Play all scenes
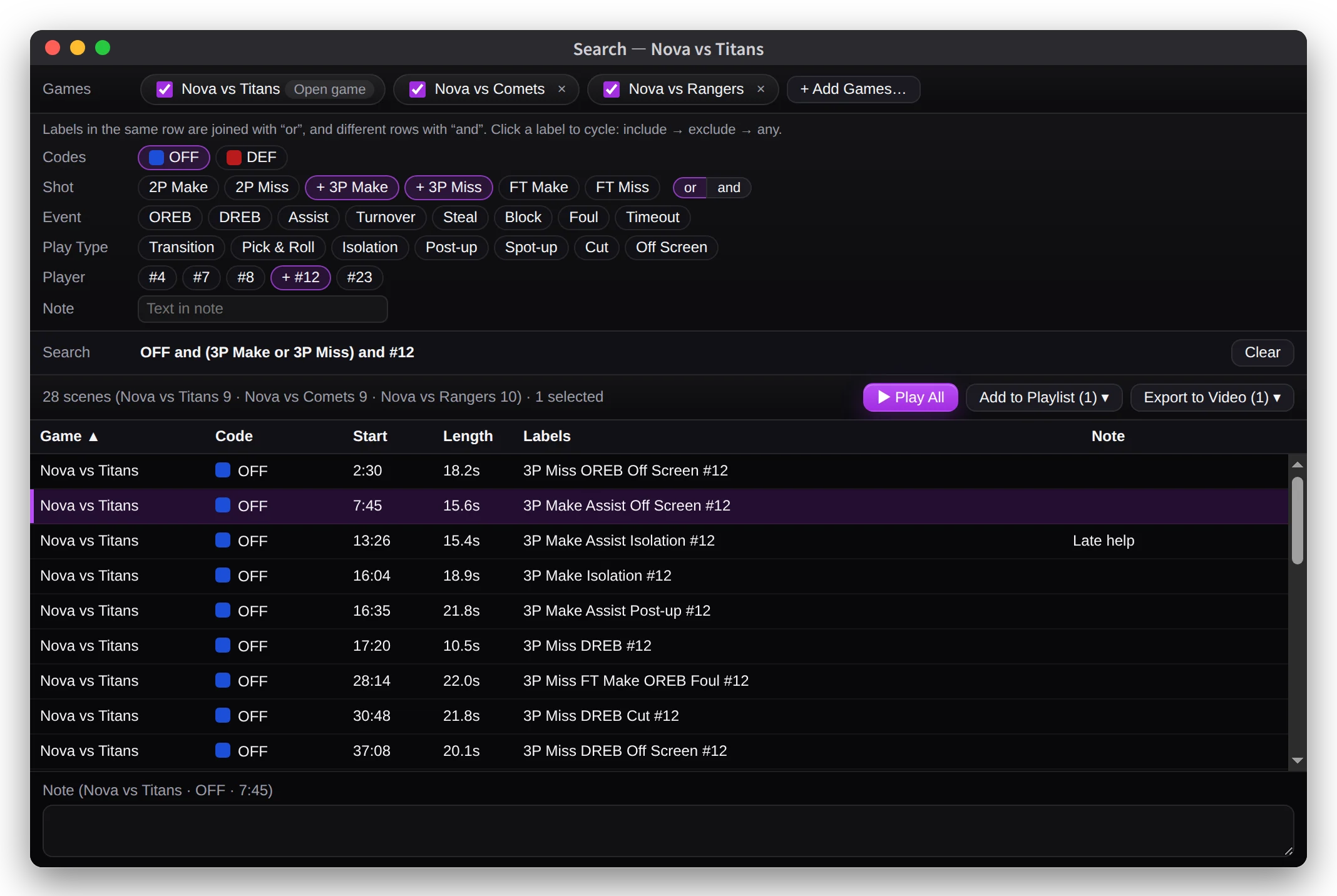1337x896 pixels. [x=911, y=397]
